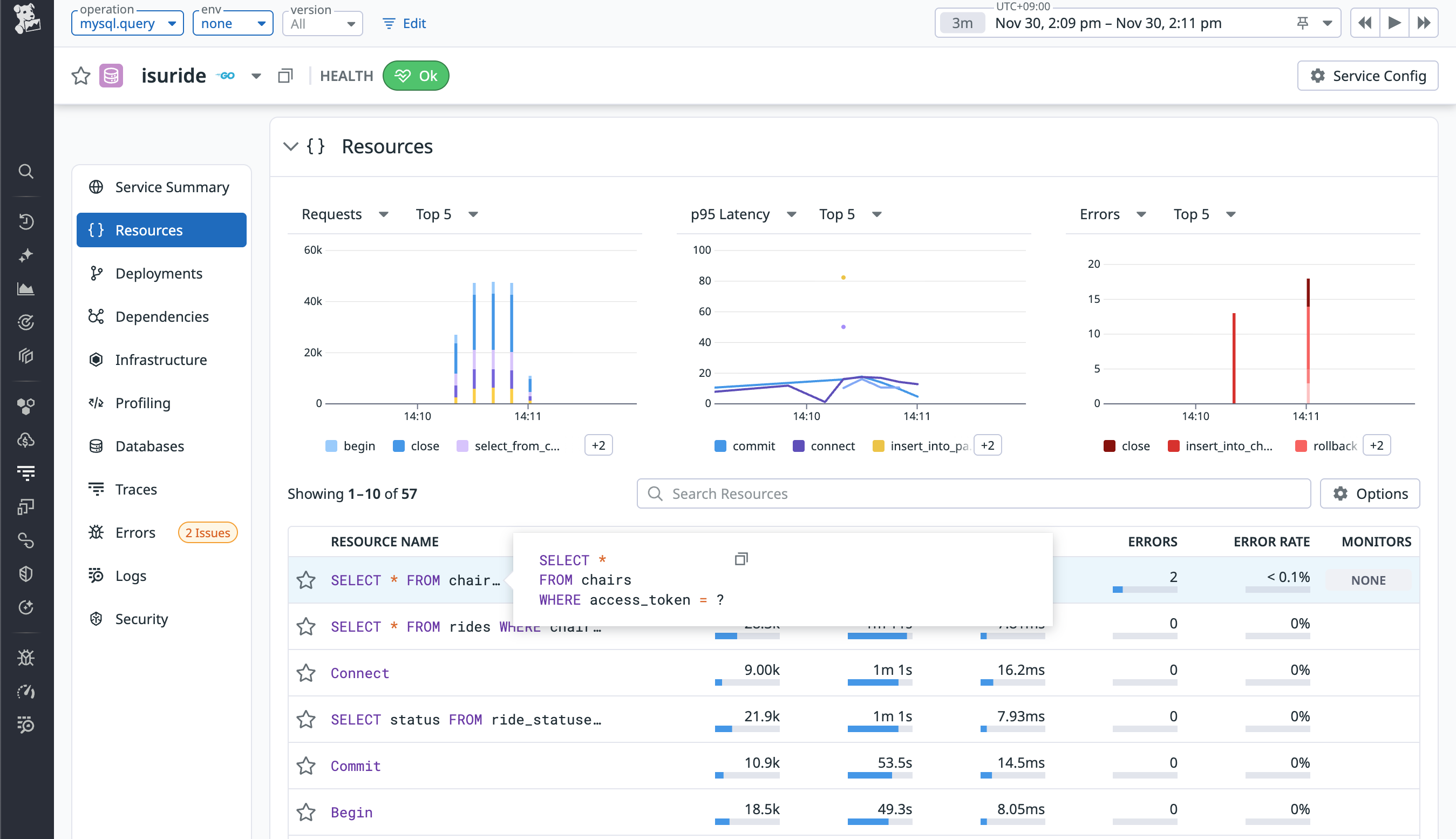Copy the isuride service name
This screenshot has width=1456, height=839.
click(285, 76)
